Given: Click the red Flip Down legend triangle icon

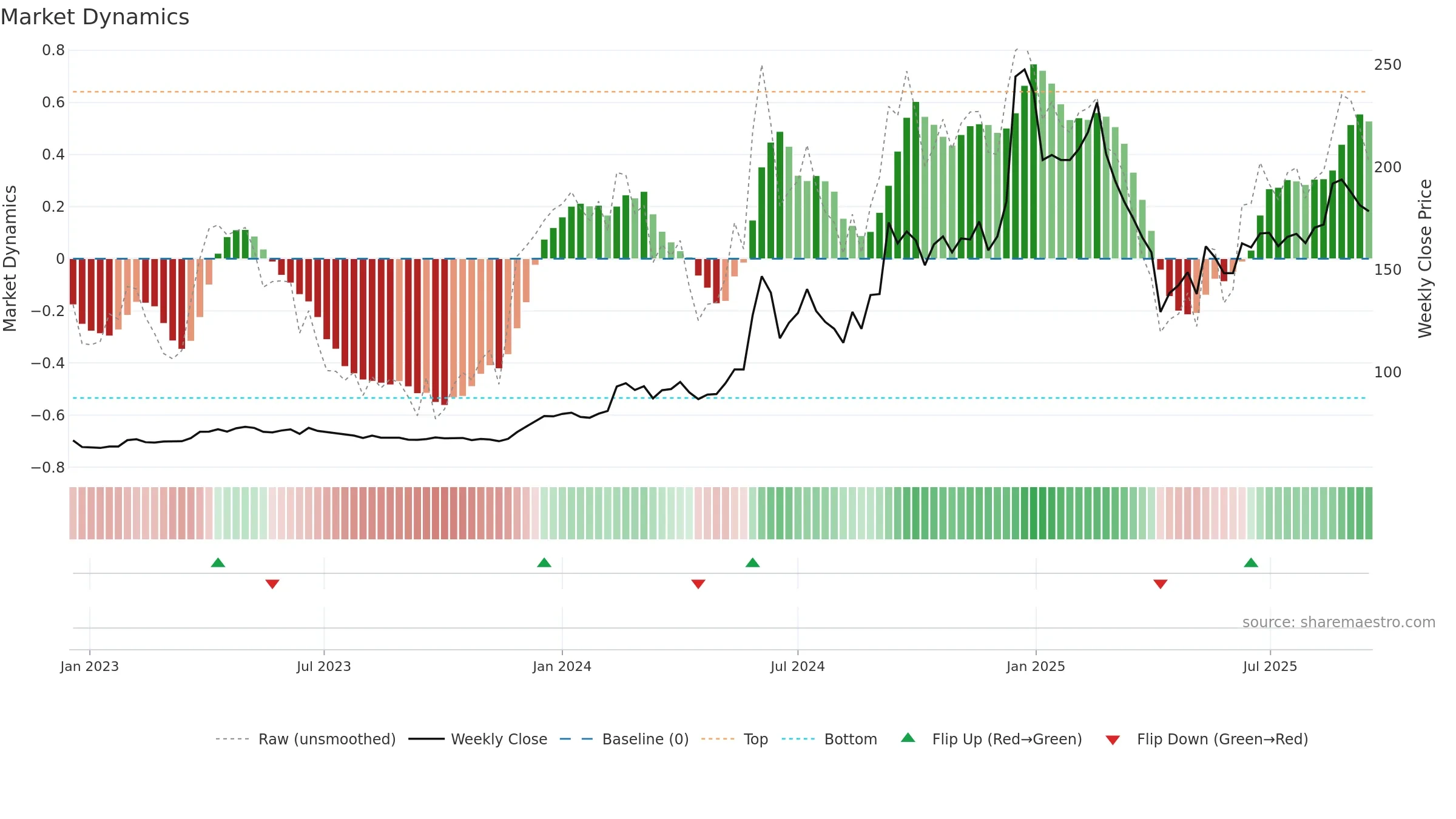Looking at the screenshot, I should pos(1113,740).
